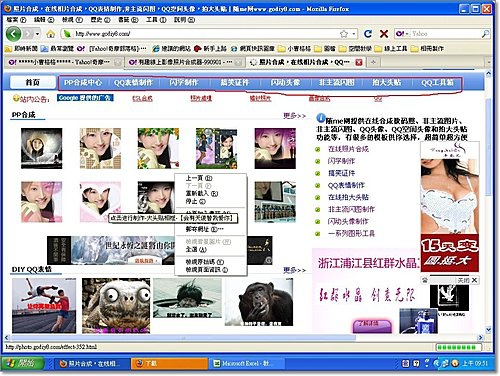500x376 pixels.
Task: Click the green Back arrow button
Action: (x=14, y=34)
